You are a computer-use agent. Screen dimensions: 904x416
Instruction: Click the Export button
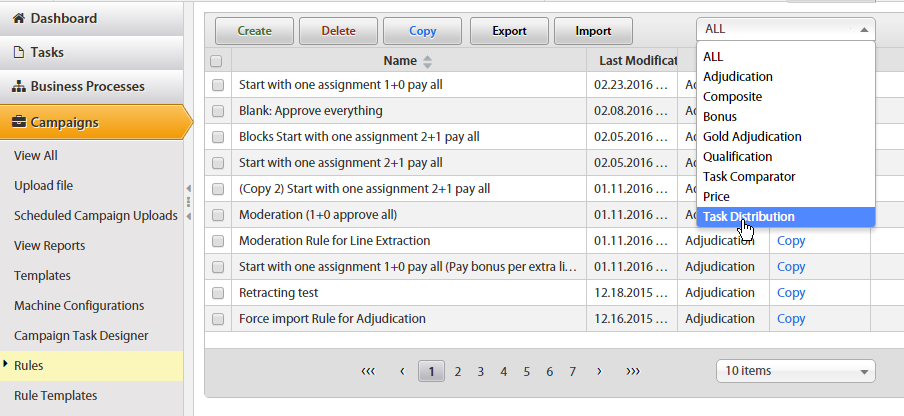tap(509, 31)
